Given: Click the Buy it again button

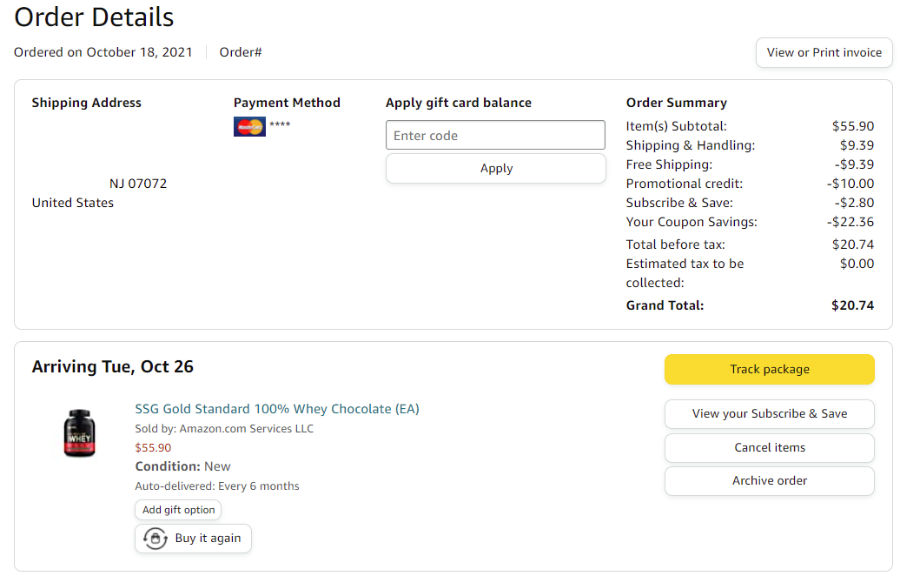Looking at the screenshot, I should click(x=193, y=539).
